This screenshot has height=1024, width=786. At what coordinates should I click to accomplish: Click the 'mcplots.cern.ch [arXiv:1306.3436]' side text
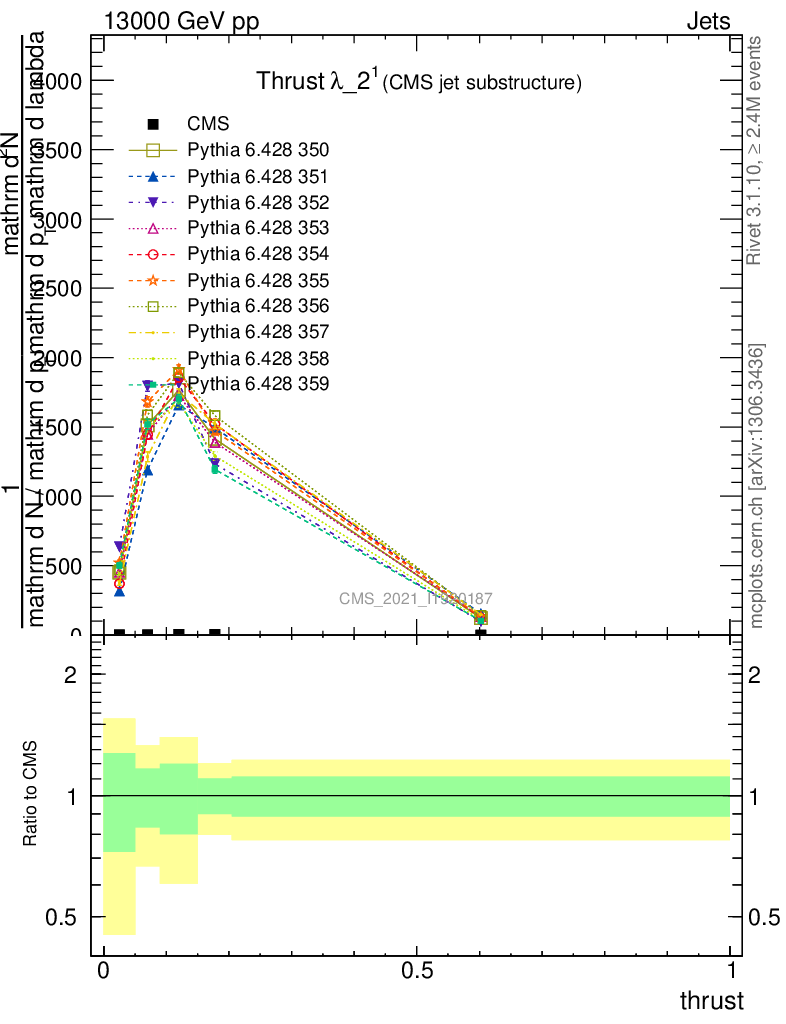pos(755,485)
